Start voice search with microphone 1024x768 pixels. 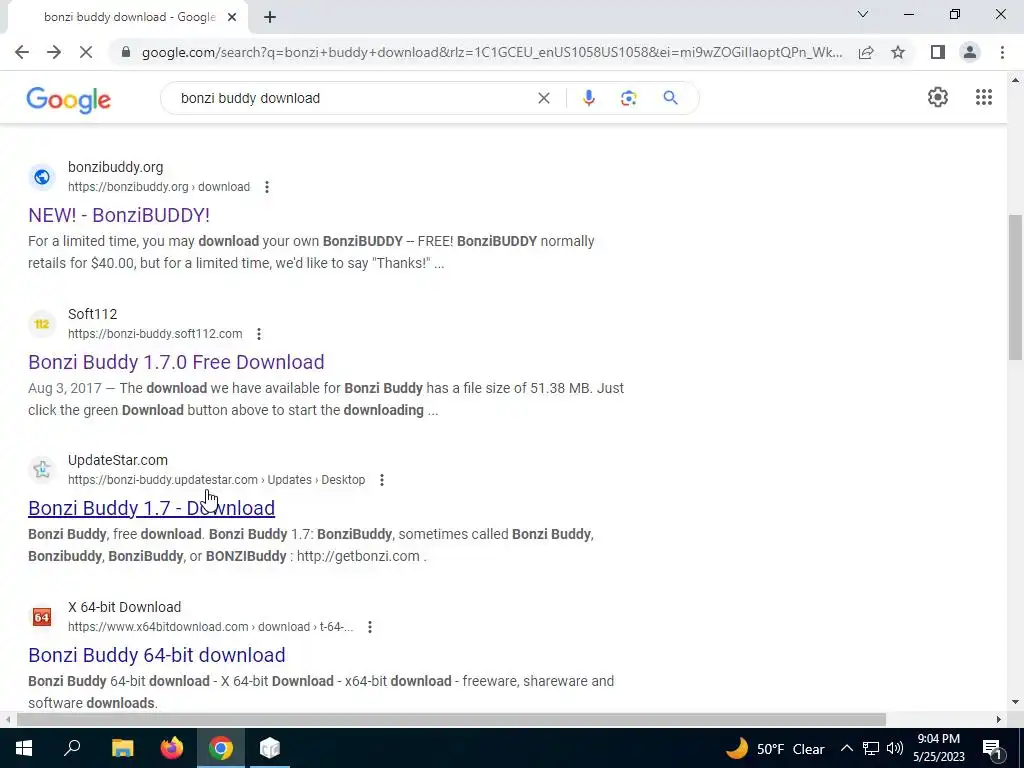(x=588, y=98)
